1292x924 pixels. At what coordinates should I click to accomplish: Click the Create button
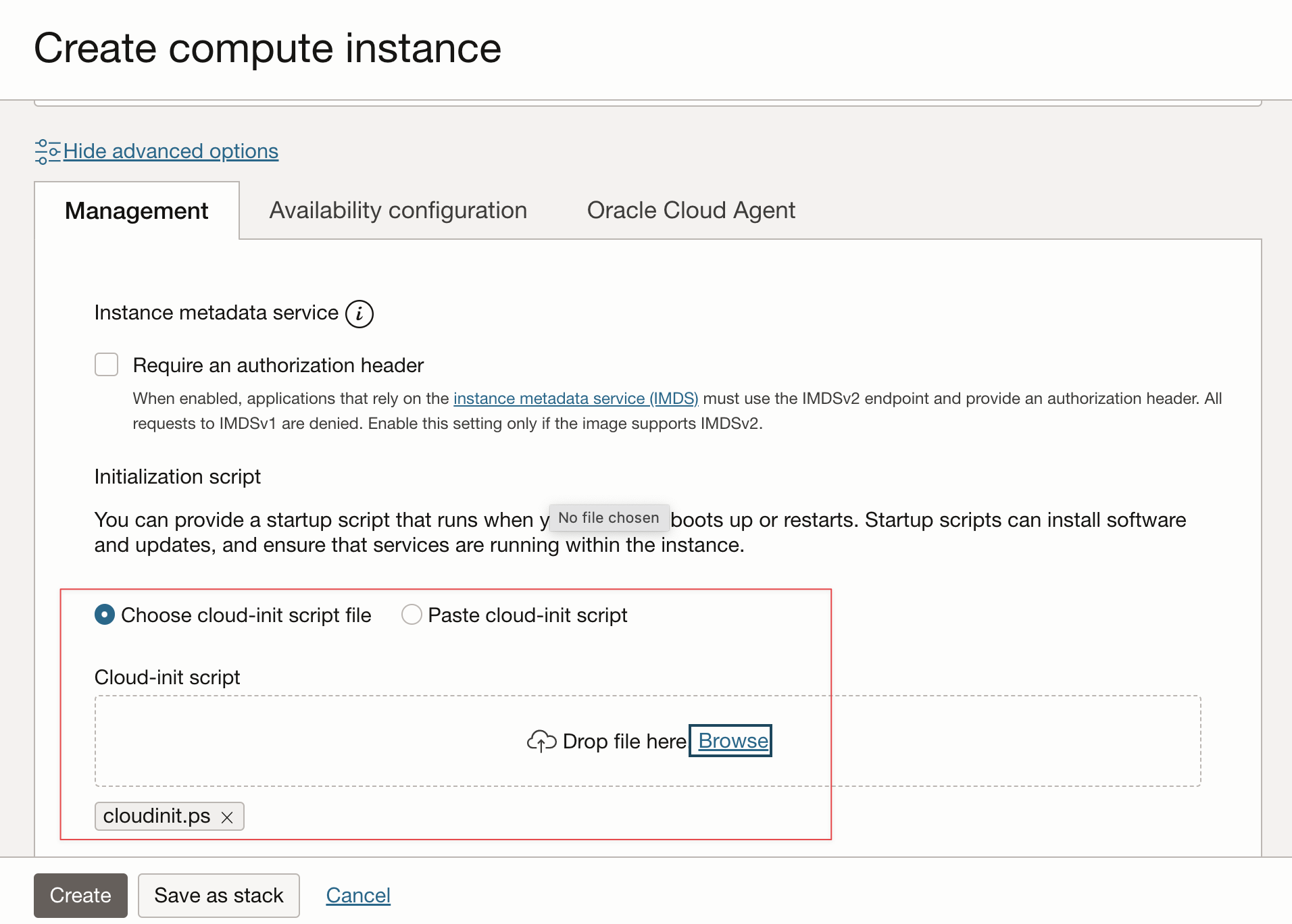click(x=80, y=895)
